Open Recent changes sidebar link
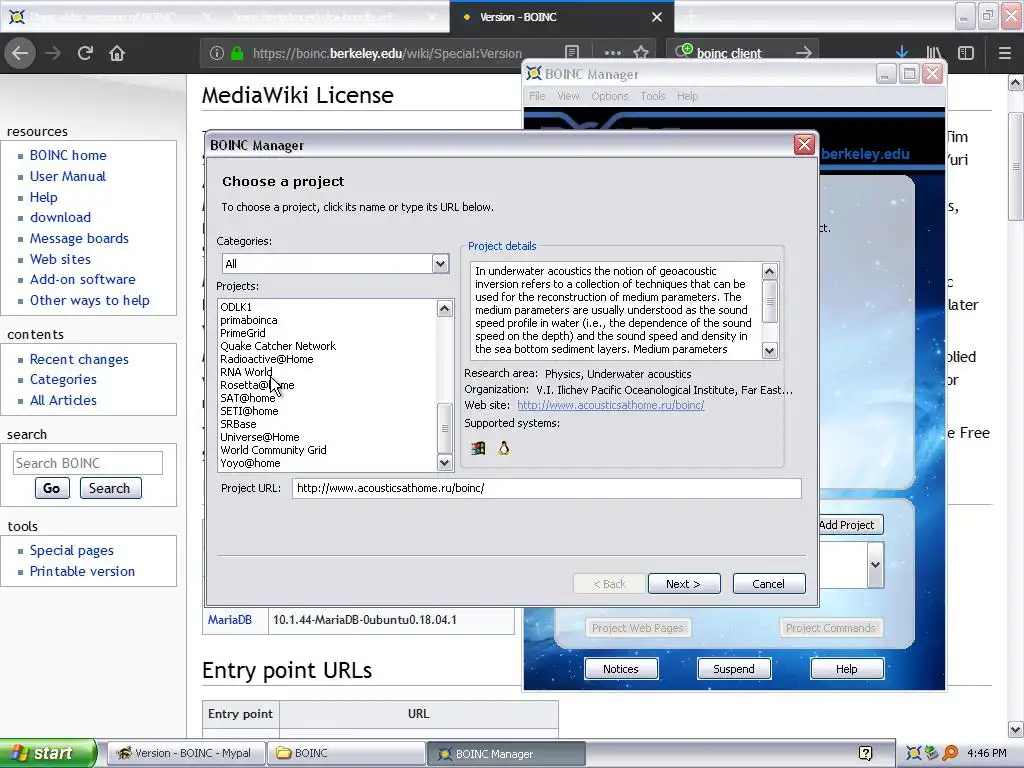Image resolution: width=1024 pixels, height=768 pixels. (79, 359)
